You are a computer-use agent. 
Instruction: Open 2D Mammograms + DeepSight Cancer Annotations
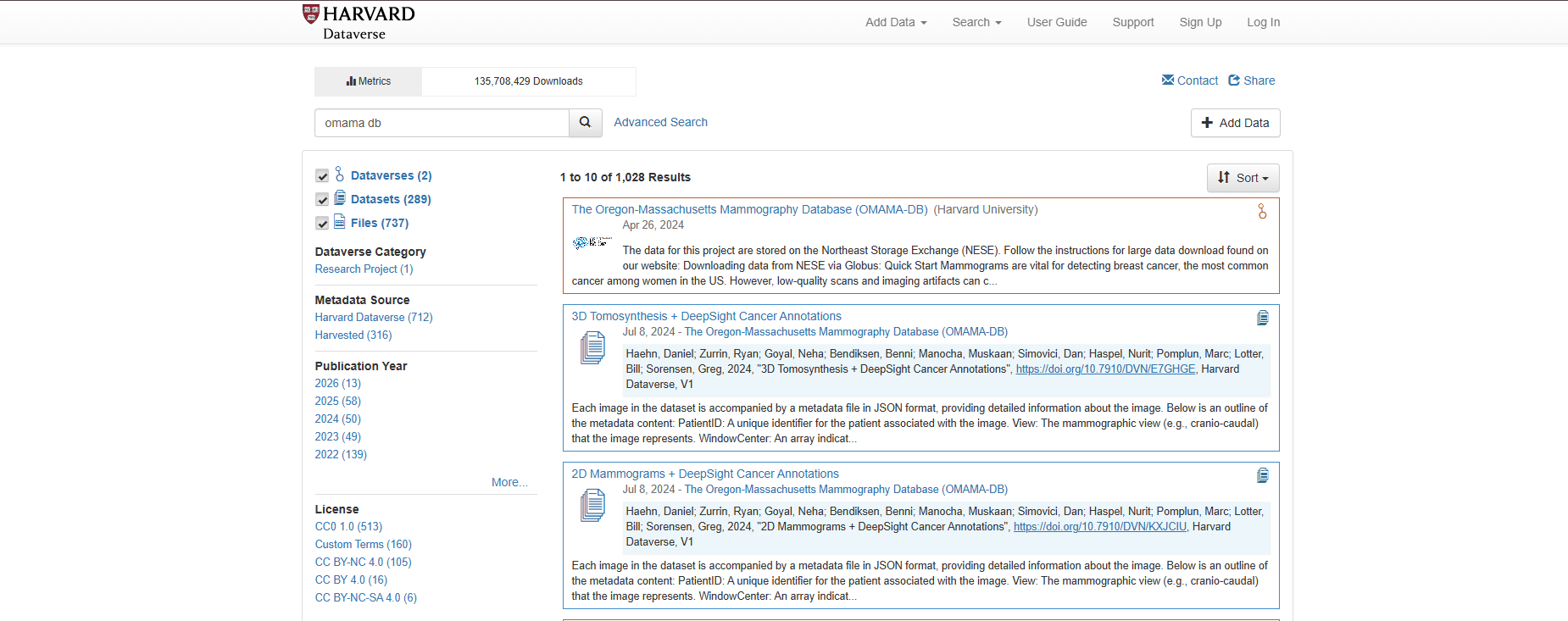point(705,474)
